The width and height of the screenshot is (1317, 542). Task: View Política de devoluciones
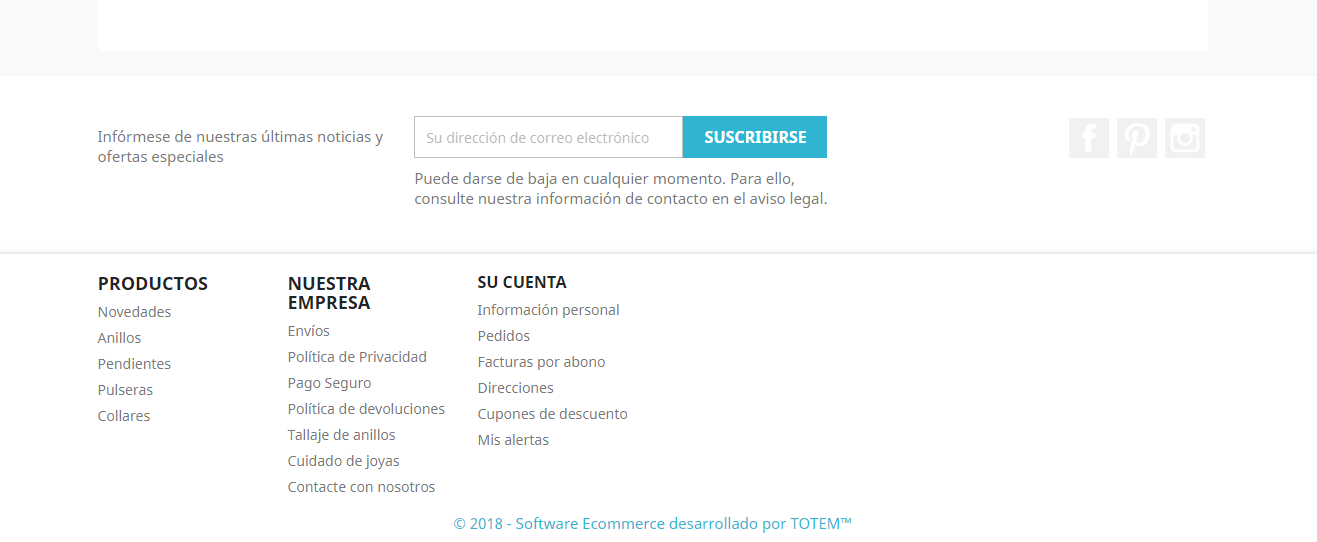coord(366,409)
